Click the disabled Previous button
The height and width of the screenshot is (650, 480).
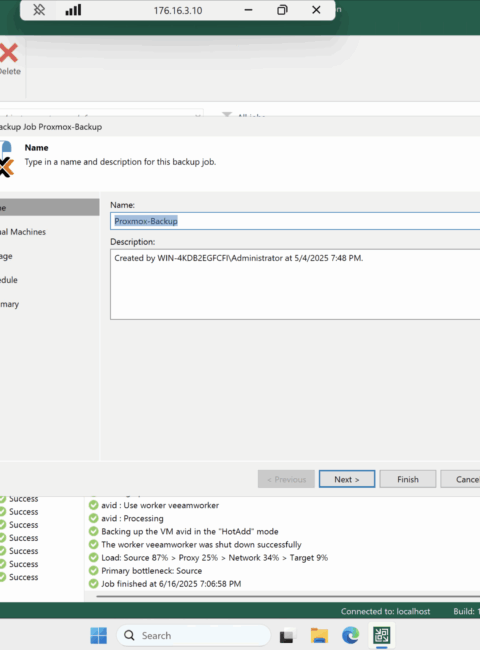[x=286, y=479]
